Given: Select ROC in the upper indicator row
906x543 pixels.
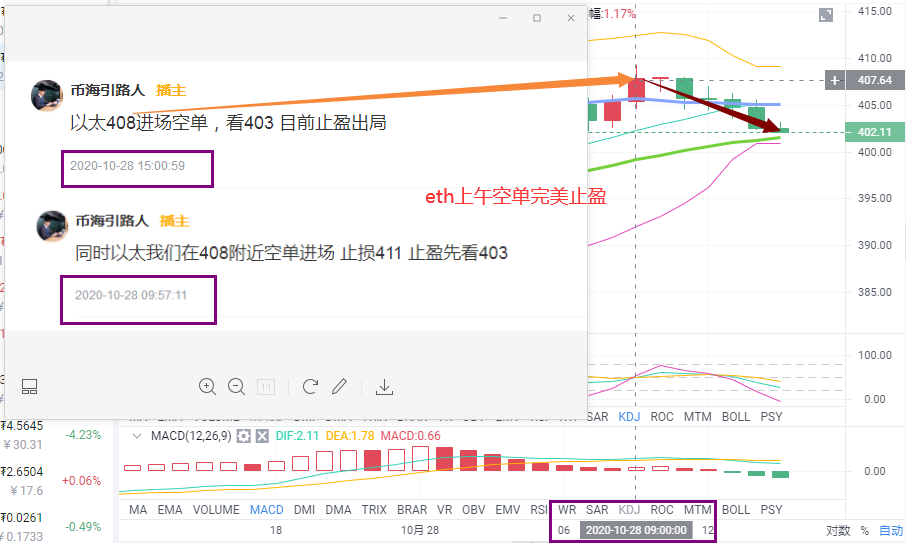Looking at the screenshot, I should (662, 416).
